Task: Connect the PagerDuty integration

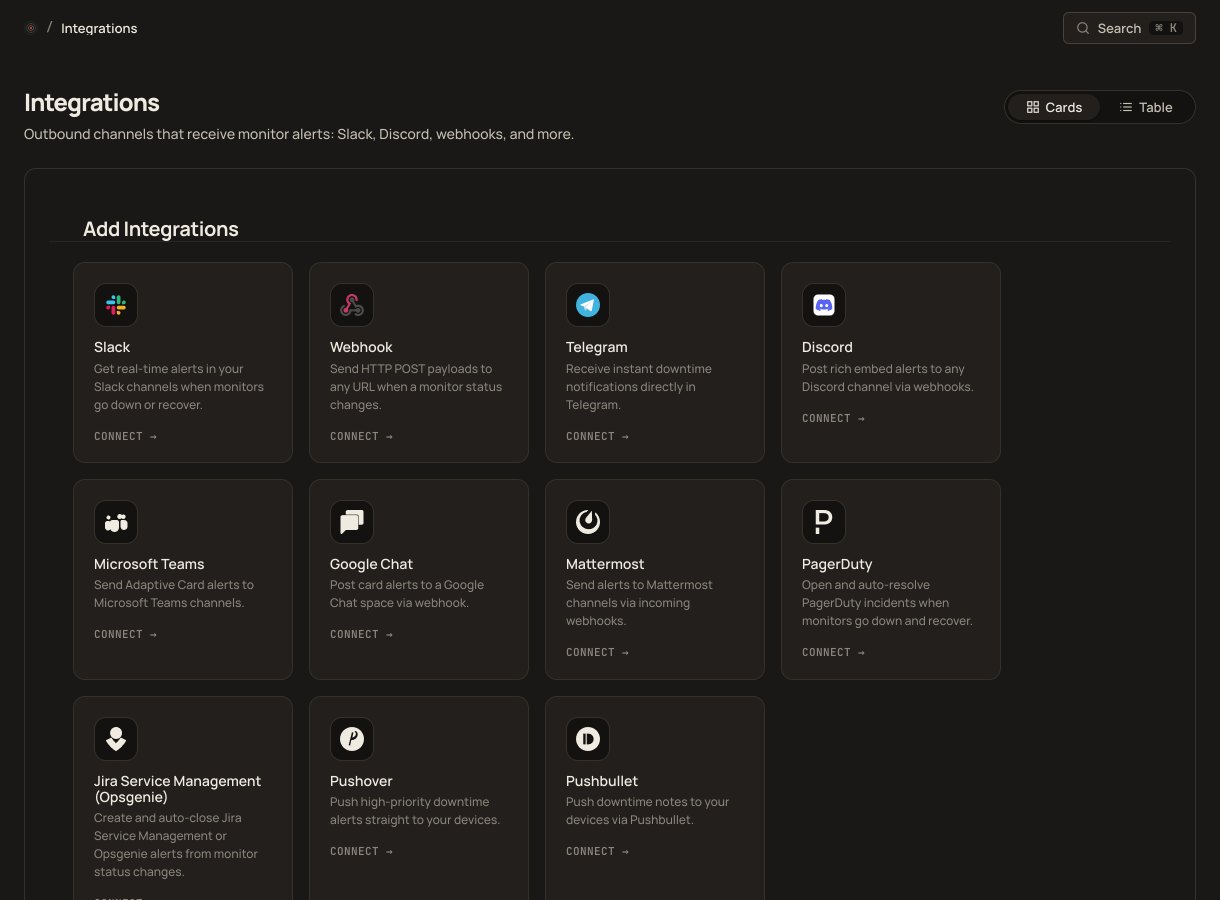Action: click(834, 652)
